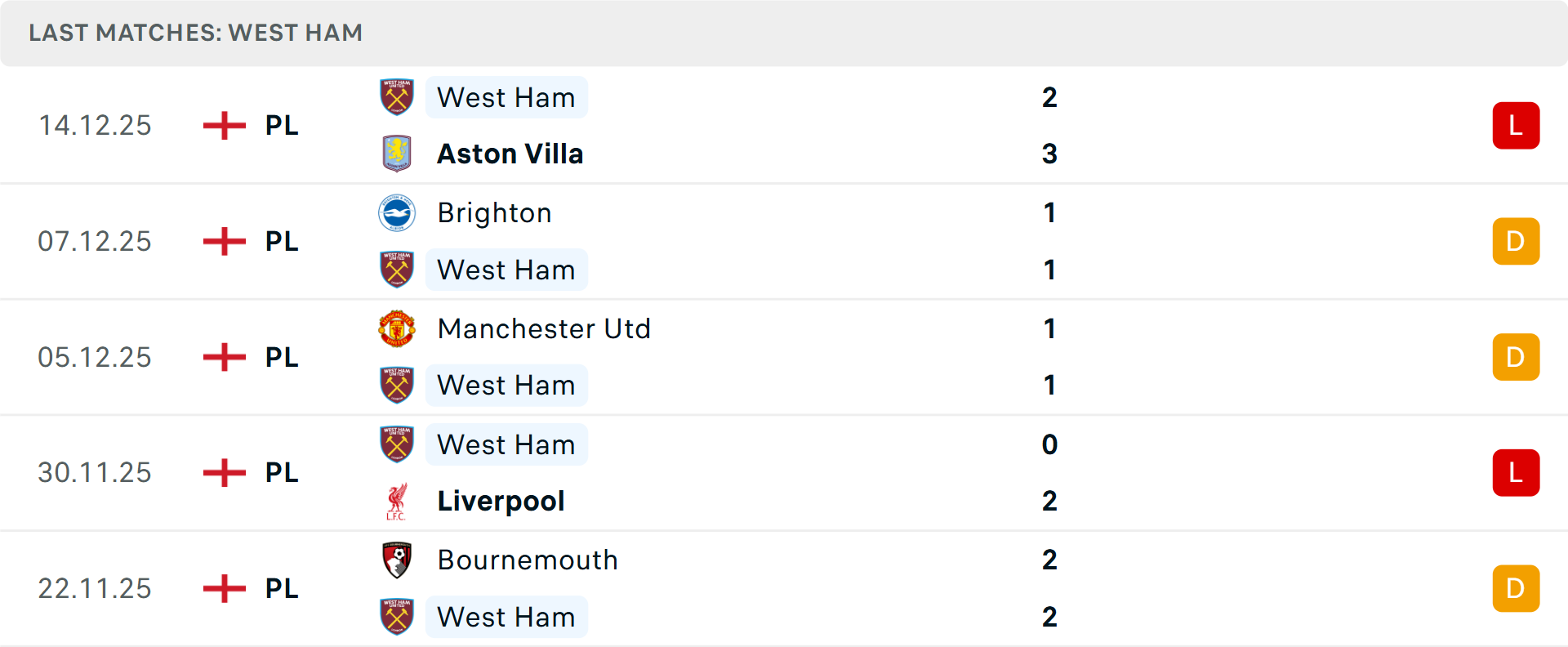The width and height of the screenshot is (1568, 647).
Task: Click the 14.12.25 match date
Action: [x=95, y=126]
